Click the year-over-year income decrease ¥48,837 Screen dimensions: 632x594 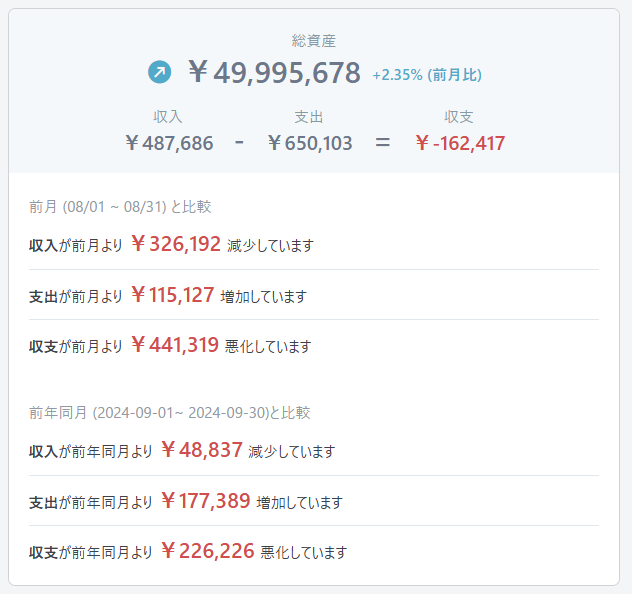click(201, 450)
